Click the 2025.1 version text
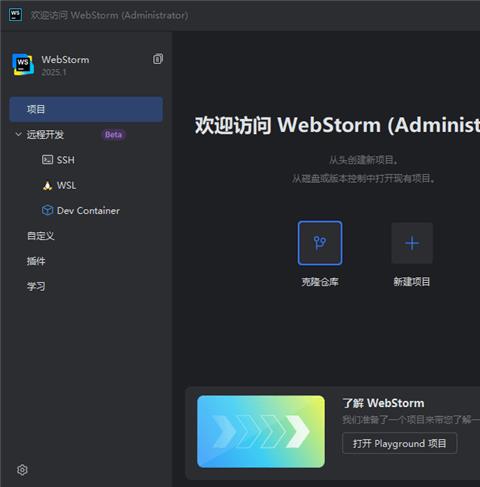480x487 pixels. [54, 72]
